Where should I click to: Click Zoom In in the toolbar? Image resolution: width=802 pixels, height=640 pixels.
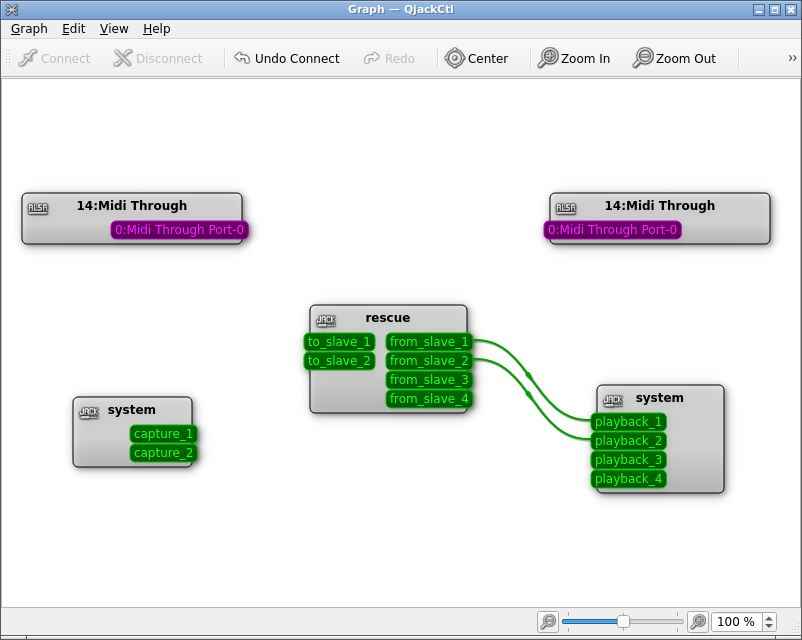point(574,58)
